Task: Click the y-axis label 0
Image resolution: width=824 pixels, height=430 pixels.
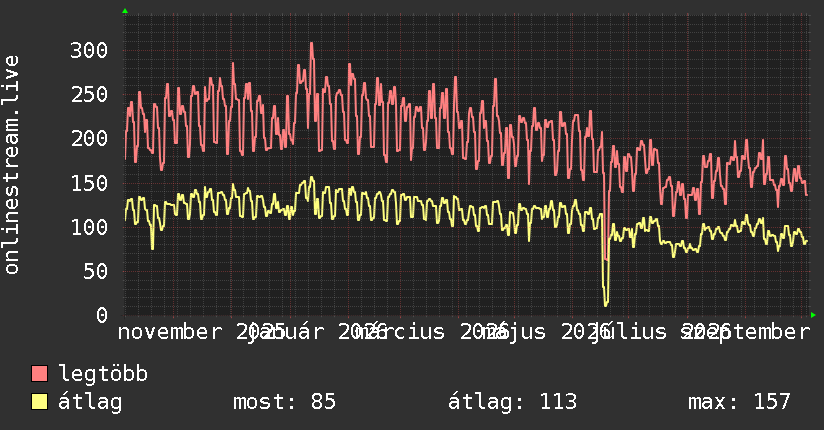Action: [x=102, y=315]
